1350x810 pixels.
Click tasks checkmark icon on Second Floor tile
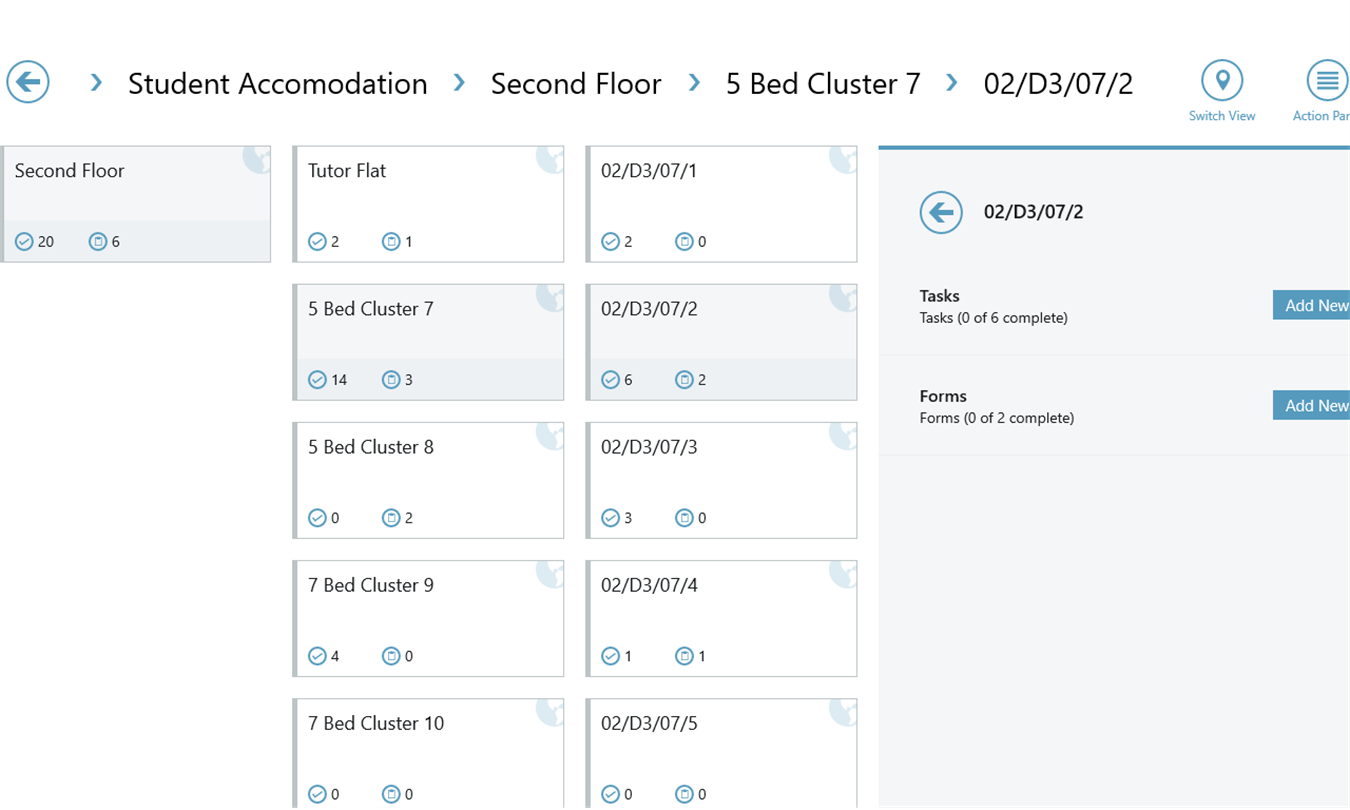(25, 242)
